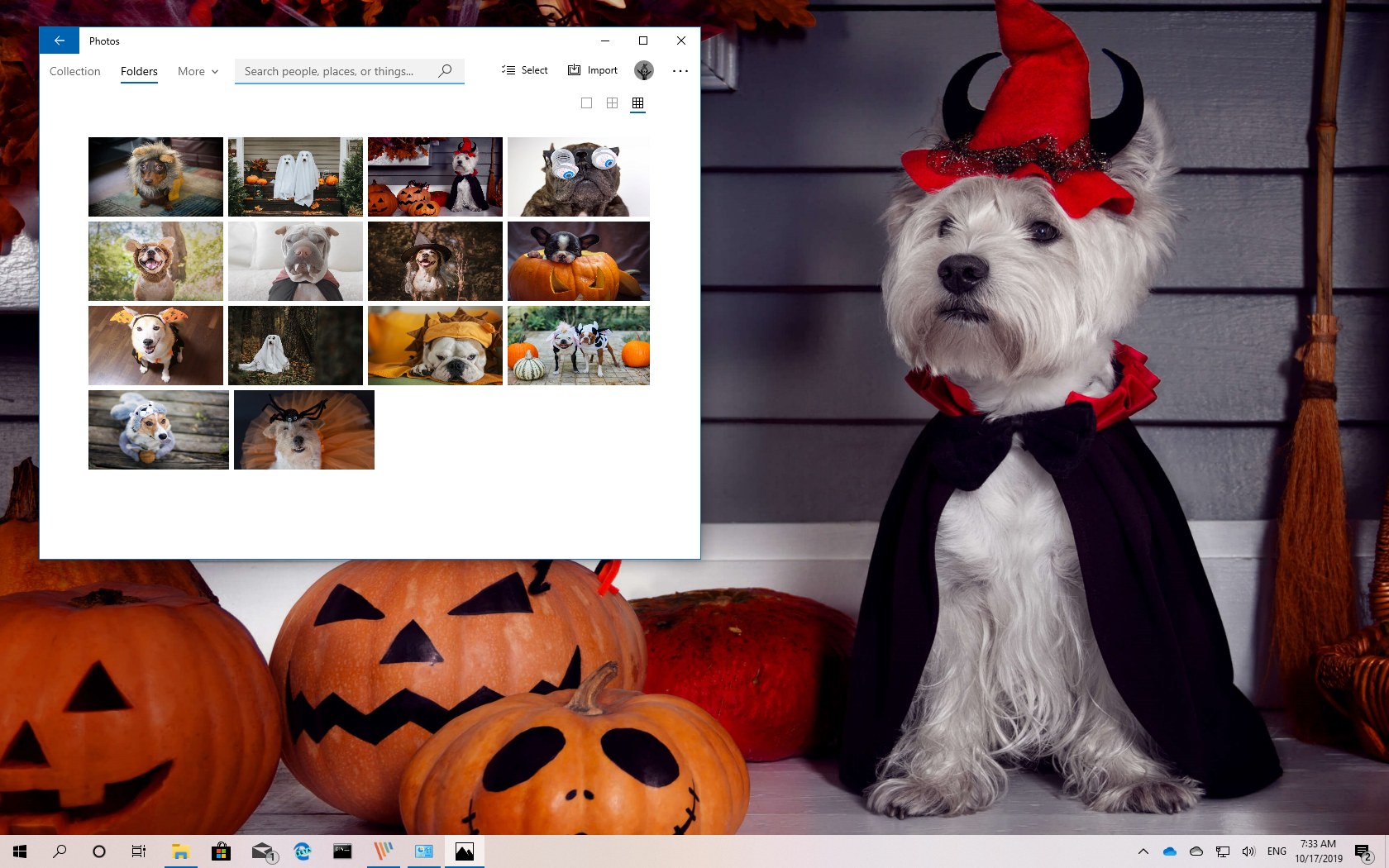Screen dimensions: 1389x868
Task: Enable medium grid view size
Action: [x=612, y=103]
